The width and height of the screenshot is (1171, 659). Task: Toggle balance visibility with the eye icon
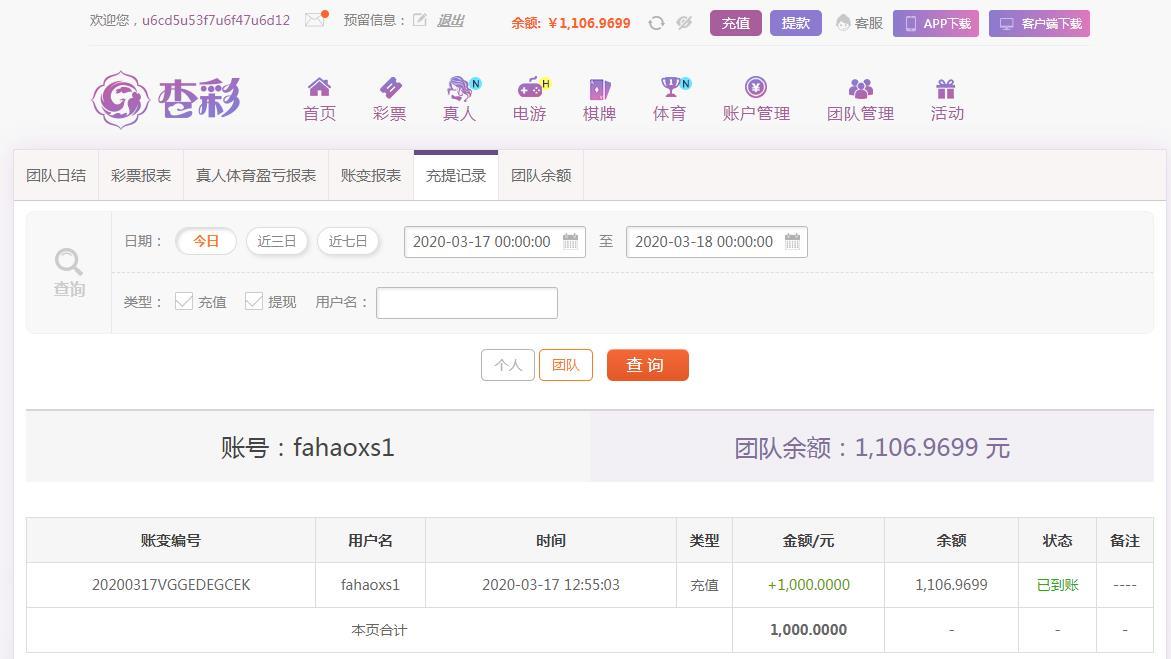click(683, 22)
